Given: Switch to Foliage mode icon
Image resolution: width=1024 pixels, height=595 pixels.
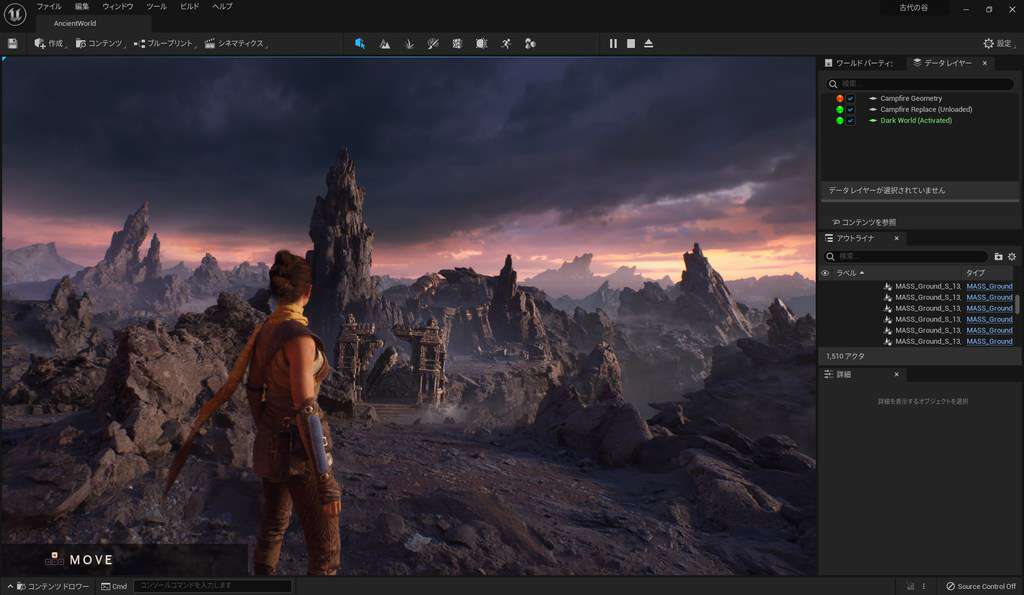Looking at the screenshot, I should [409, 44].
